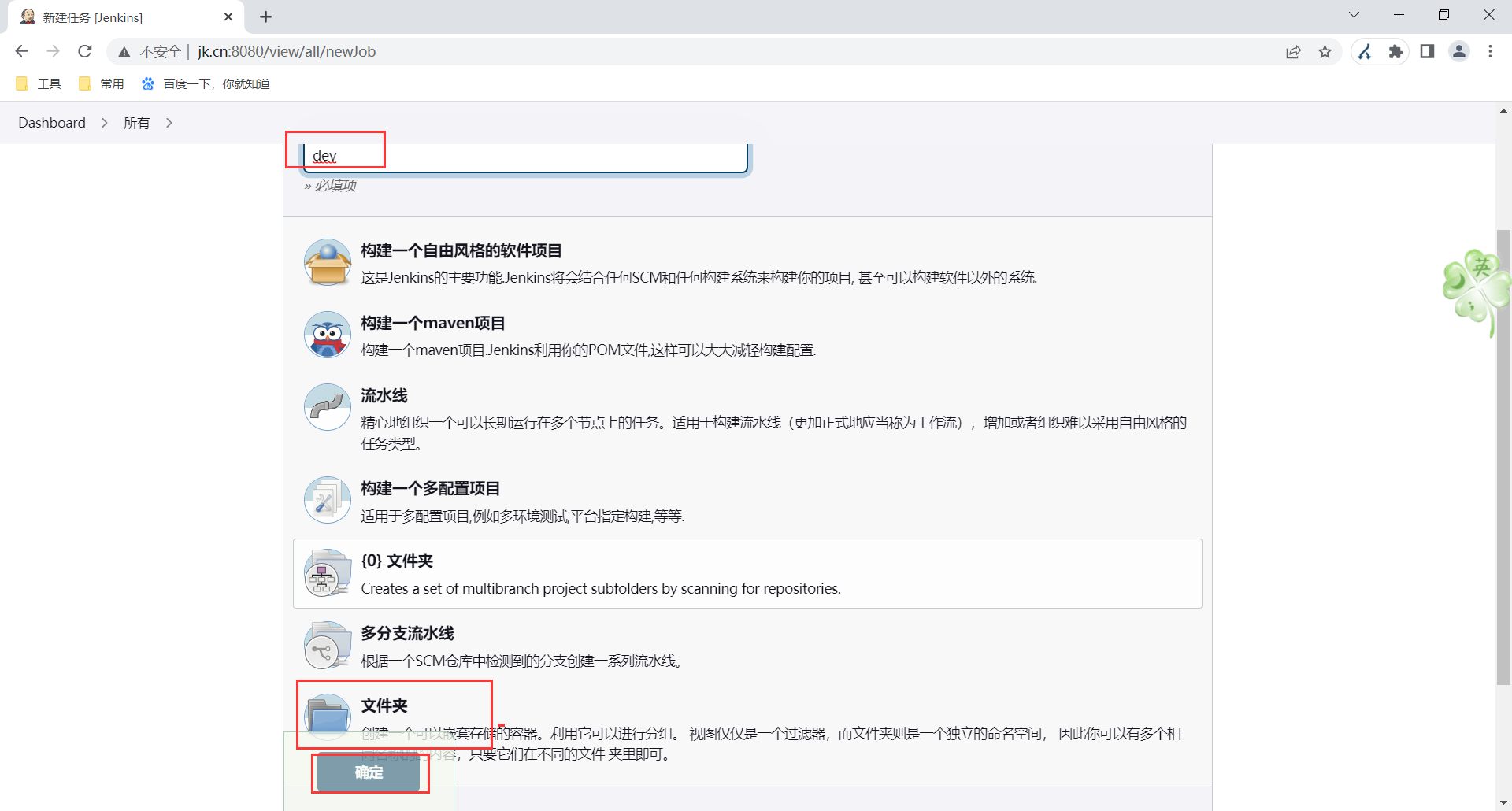The height and width of the screenshot is (811, 1512).
Task: Close the 新建任务 [Jenkins] tab
Action: (228, 17)
